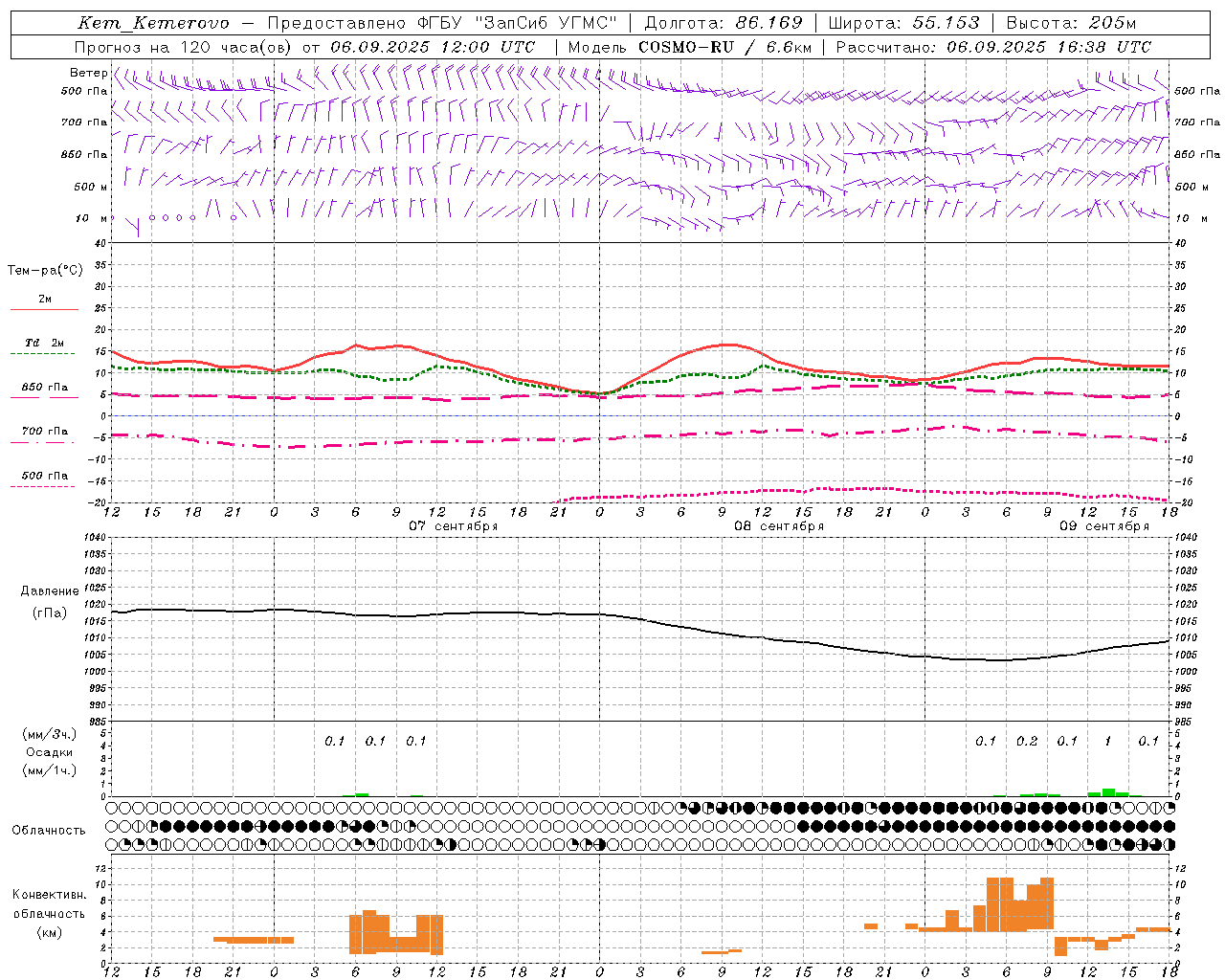Click the longitude value Долгота: 86.169
The height and width of the screenshot is (980, 1225).
tap(724, 23)
